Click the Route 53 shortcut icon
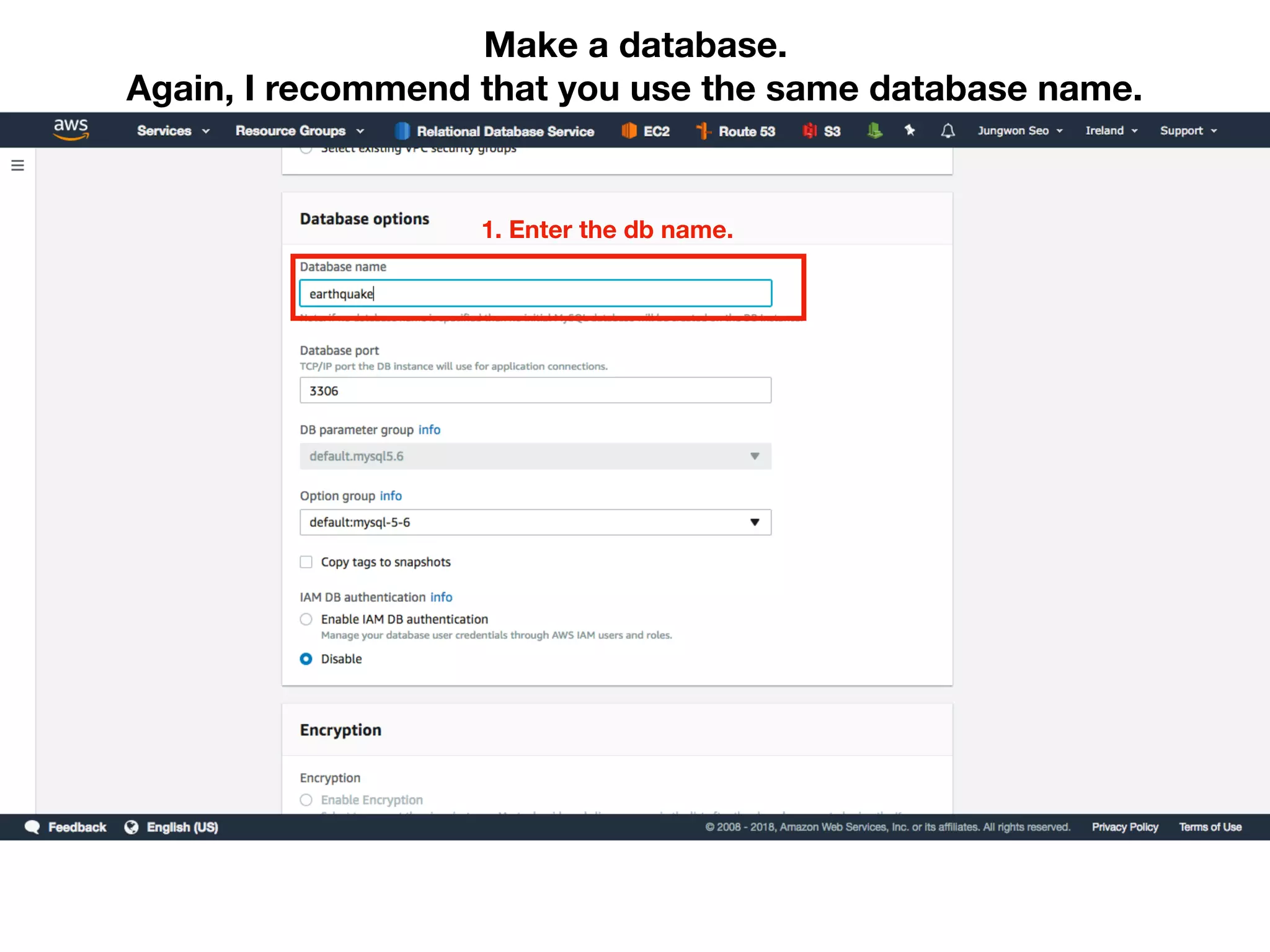The height and width of the screenshot is (952, 1270). [x=703, y=131]
